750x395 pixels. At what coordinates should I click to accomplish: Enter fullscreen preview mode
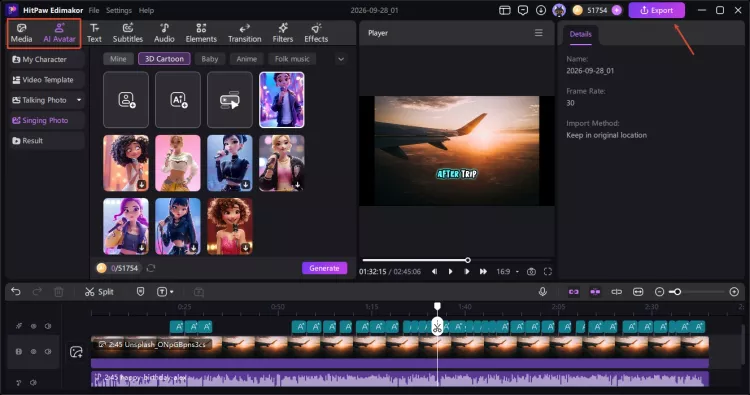(548, 272)
